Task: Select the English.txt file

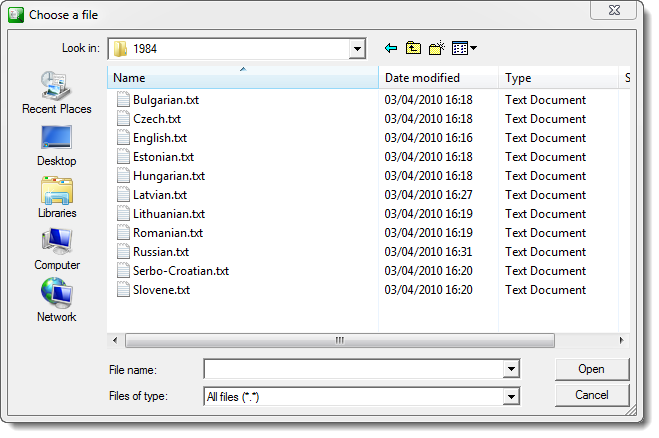Action: [x=159, y=138]
